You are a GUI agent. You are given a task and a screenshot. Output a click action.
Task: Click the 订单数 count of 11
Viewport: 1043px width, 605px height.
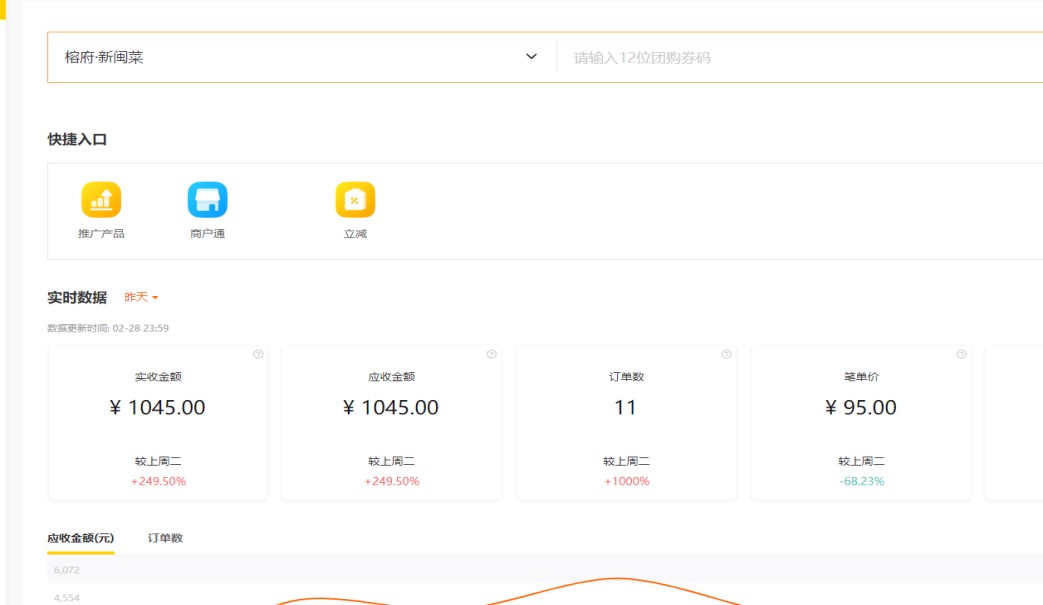[625, 407]
